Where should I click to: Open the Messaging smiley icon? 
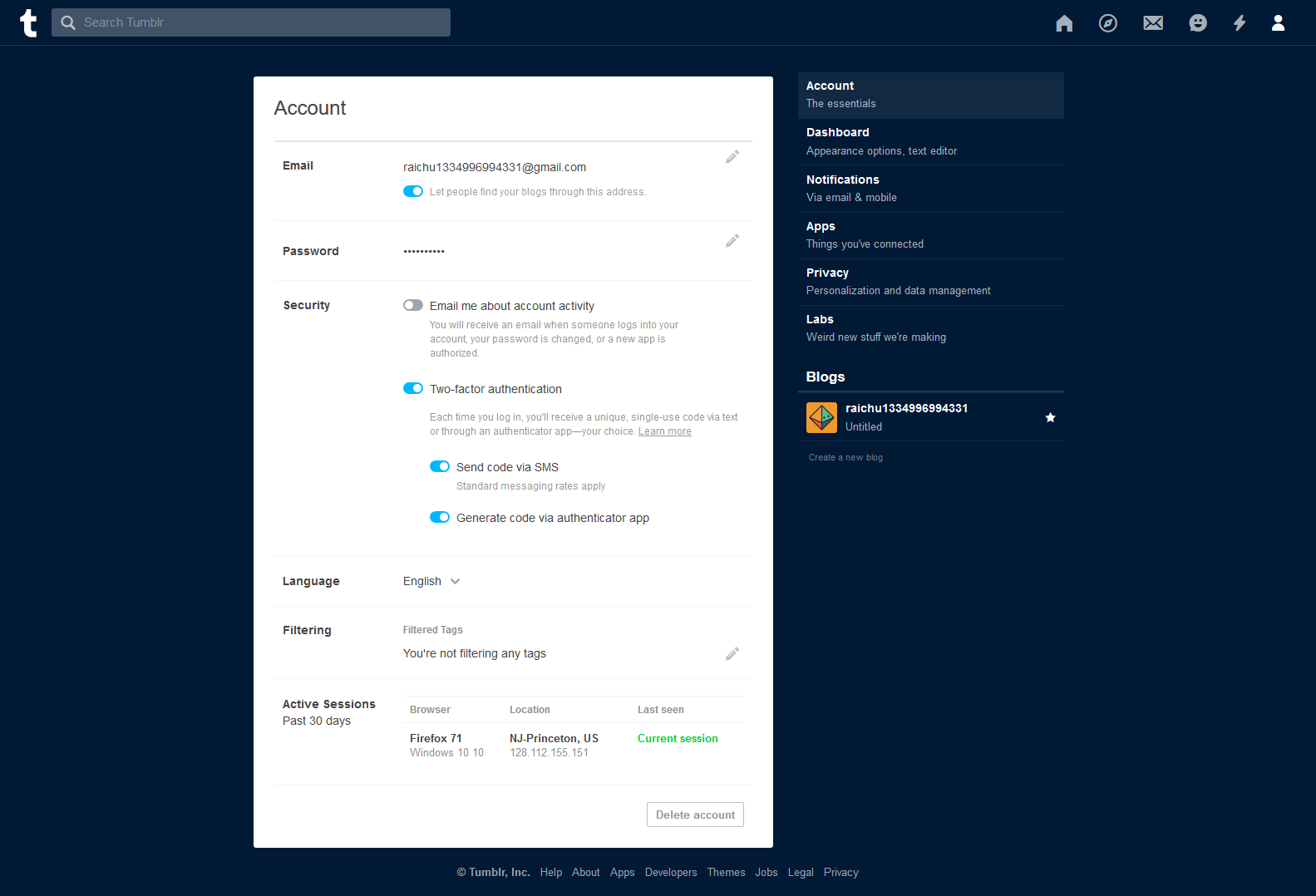(1198, 23)
